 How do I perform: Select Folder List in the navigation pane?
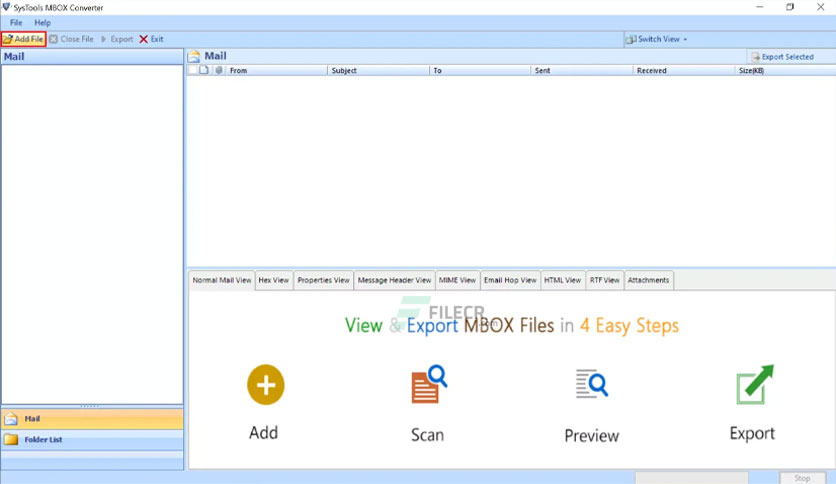pos(92,440)
